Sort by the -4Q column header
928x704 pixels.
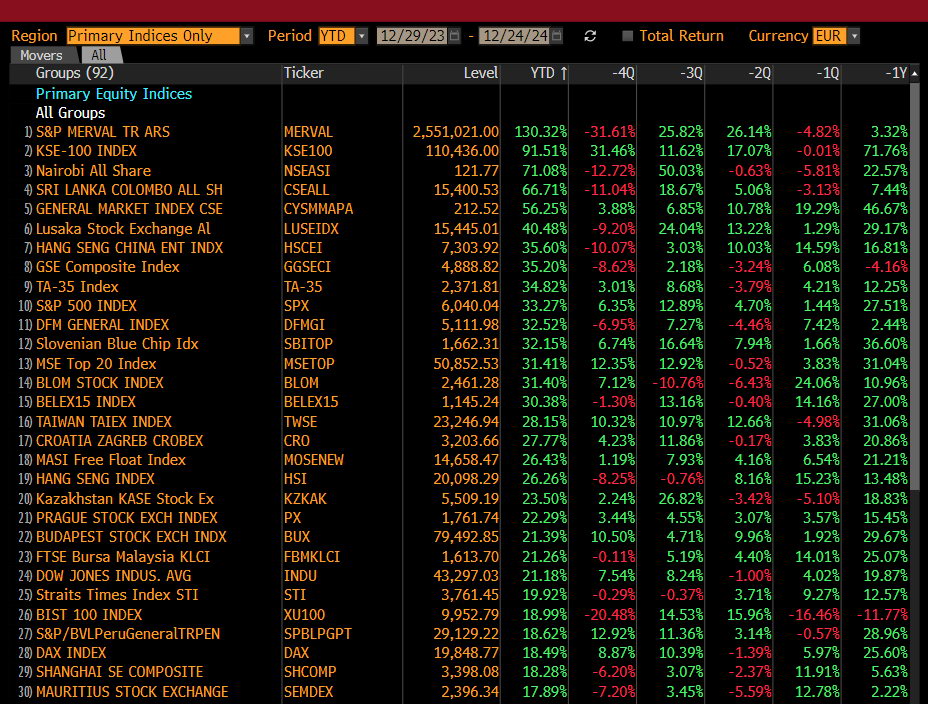coord(623,73)
